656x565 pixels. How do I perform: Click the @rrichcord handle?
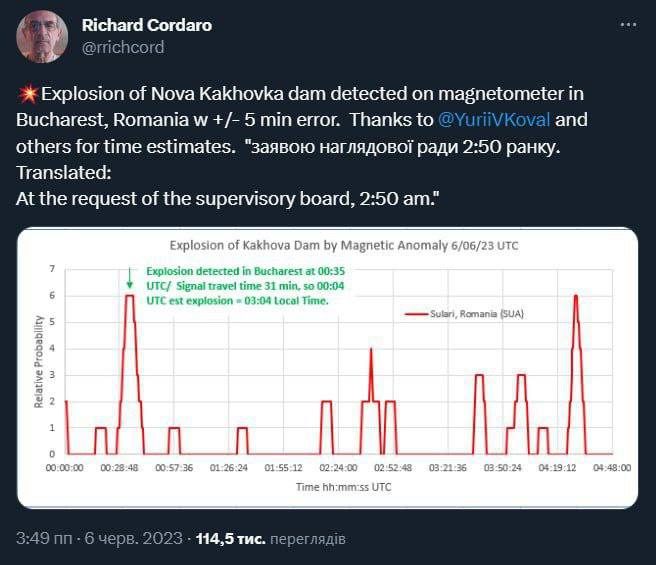click(x=123, y=47)
